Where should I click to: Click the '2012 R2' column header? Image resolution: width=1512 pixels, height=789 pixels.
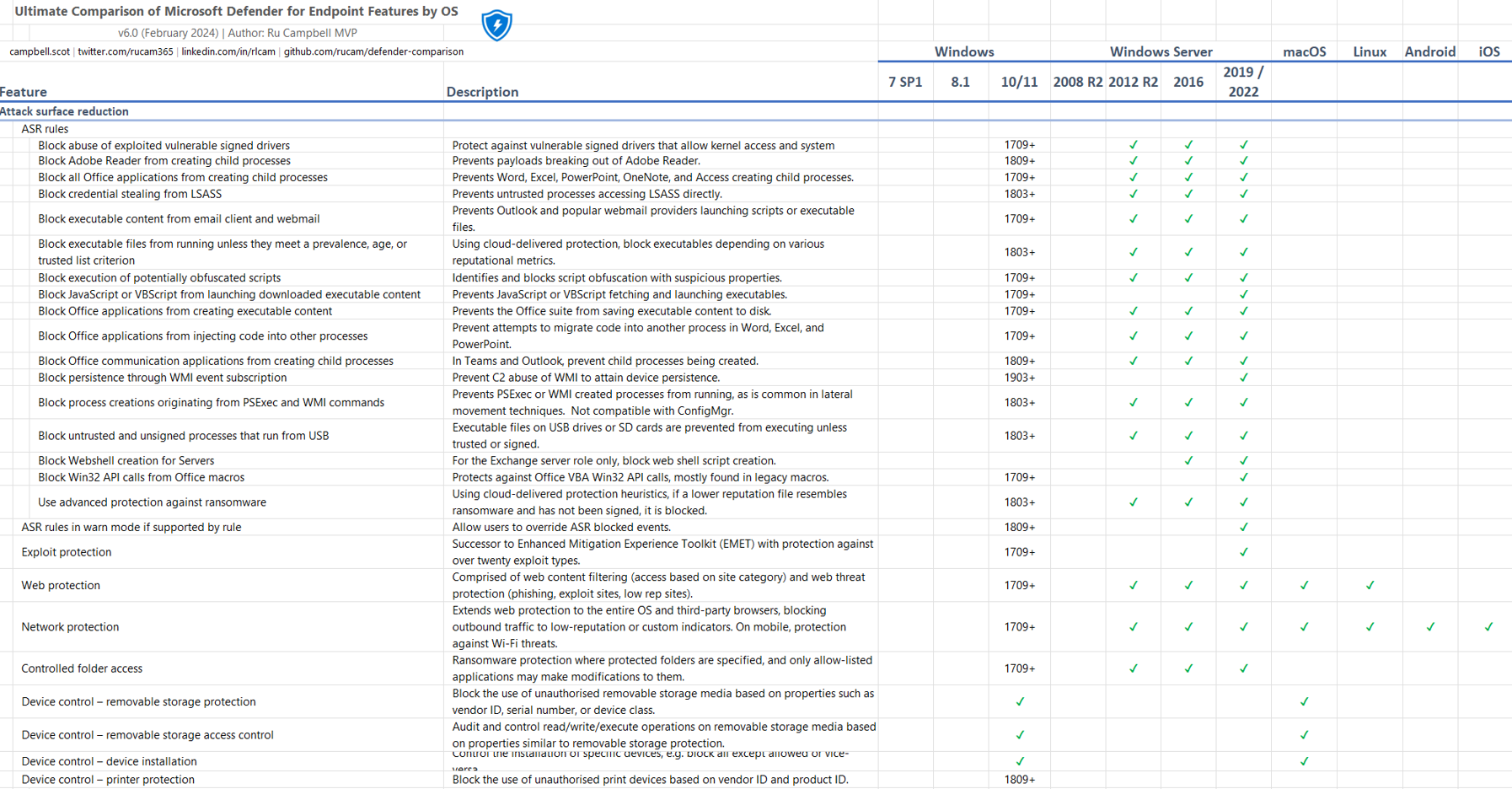pyautogui.click(x=1134, y=82)
